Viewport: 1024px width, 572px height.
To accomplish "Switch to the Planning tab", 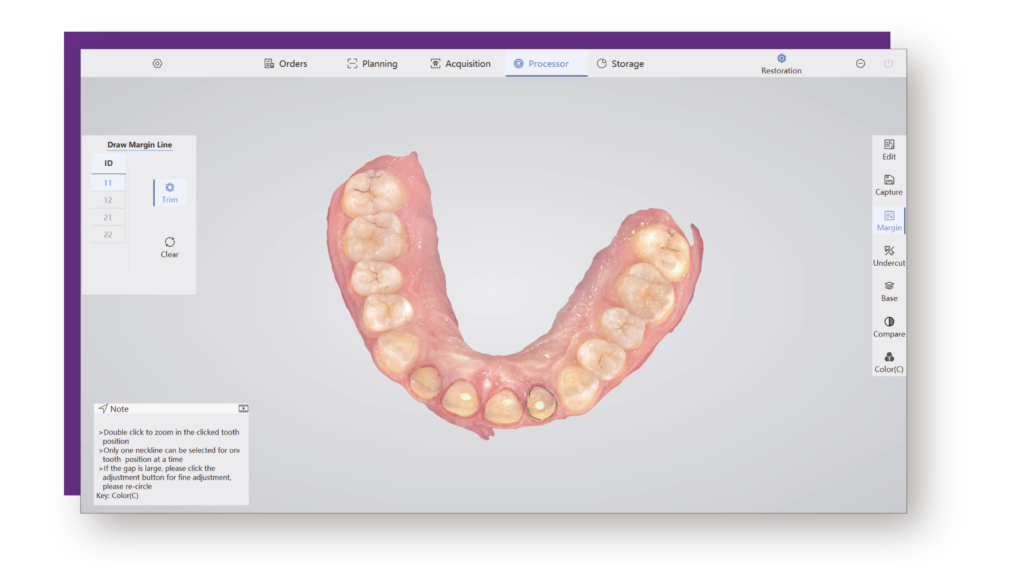I will 372,63.
